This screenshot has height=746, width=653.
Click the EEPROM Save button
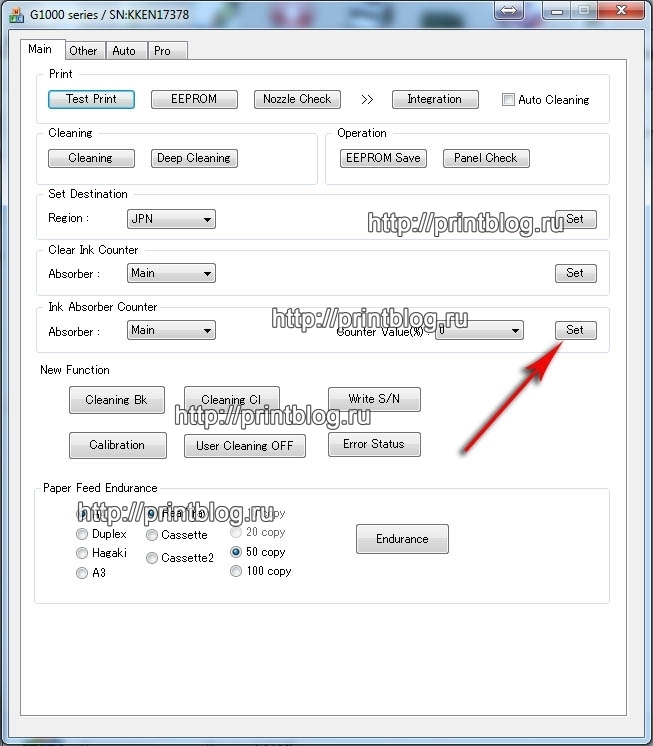click(x=382, y=158)
